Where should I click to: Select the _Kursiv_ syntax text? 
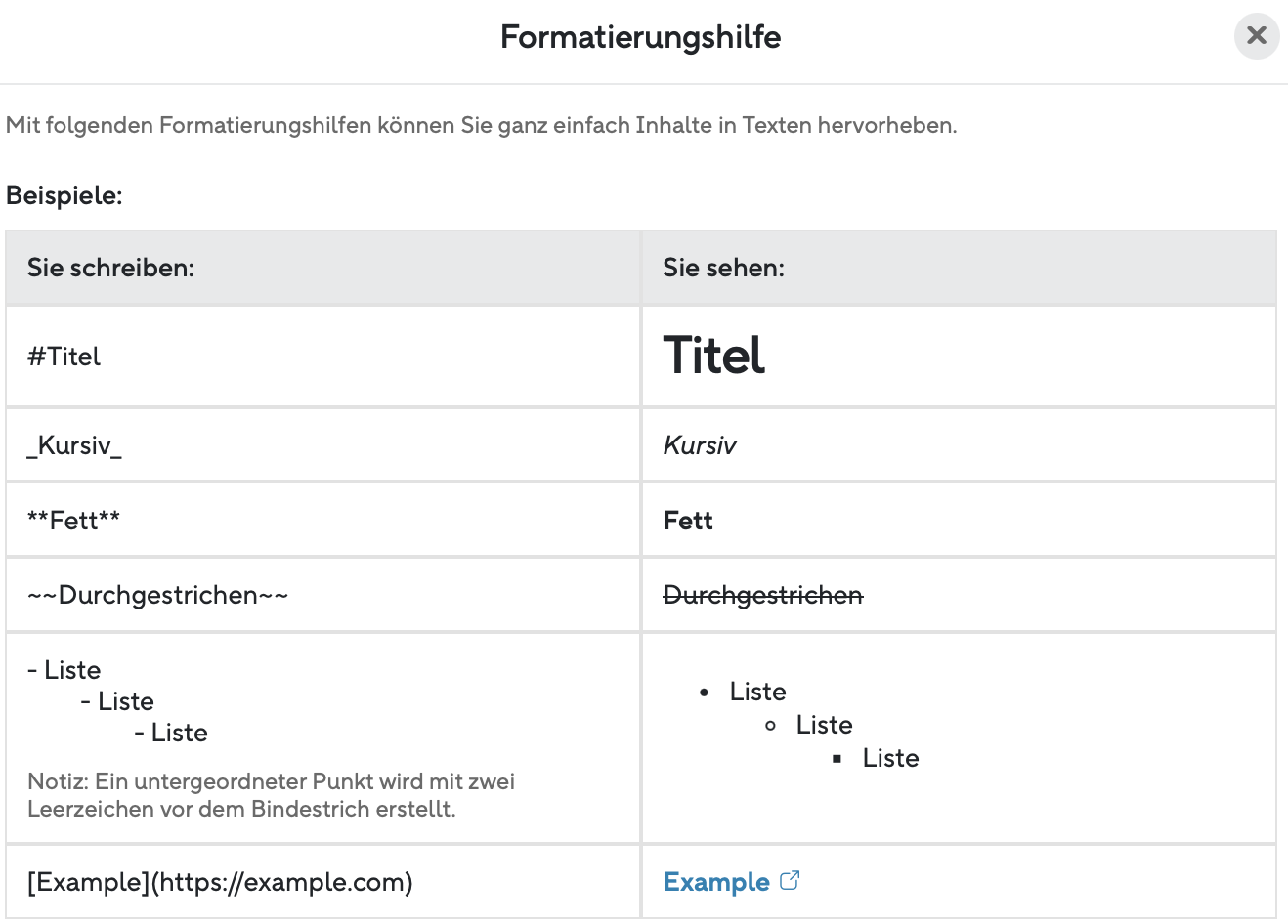[74, 445]
